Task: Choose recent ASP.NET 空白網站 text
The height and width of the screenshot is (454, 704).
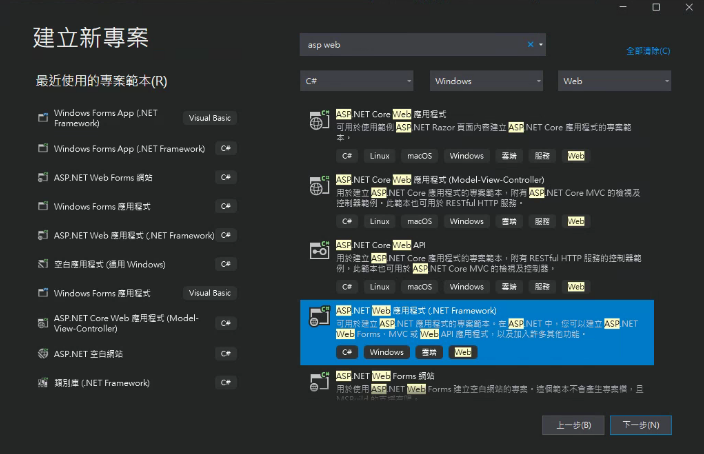Action: click(x=88, y=354)
